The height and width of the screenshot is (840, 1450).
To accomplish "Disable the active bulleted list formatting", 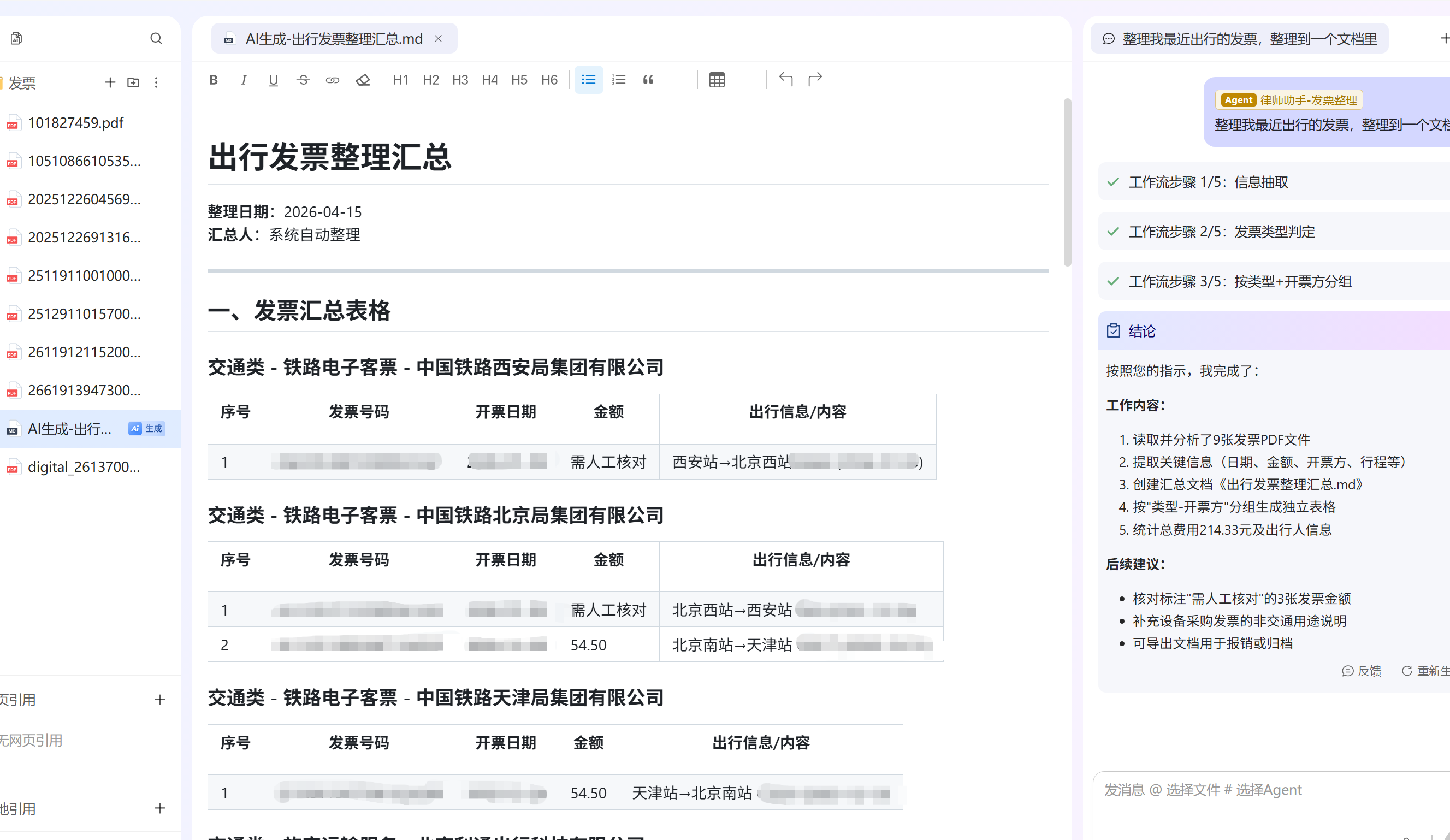I will [588, 79].
